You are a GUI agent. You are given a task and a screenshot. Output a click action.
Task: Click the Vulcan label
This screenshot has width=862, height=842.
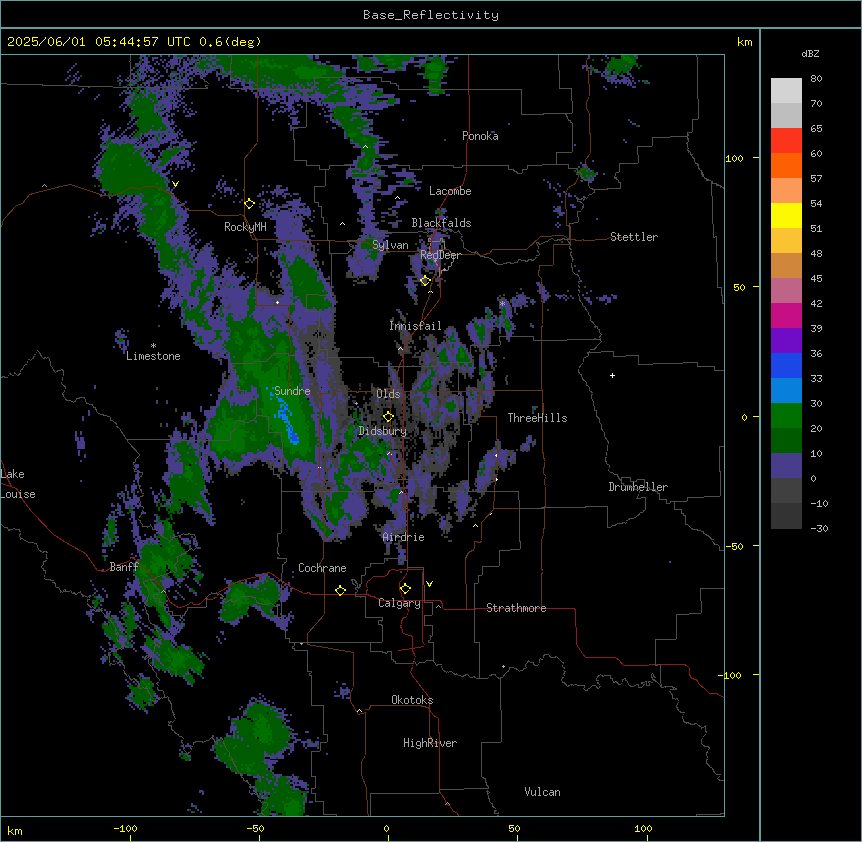[542, 792]
